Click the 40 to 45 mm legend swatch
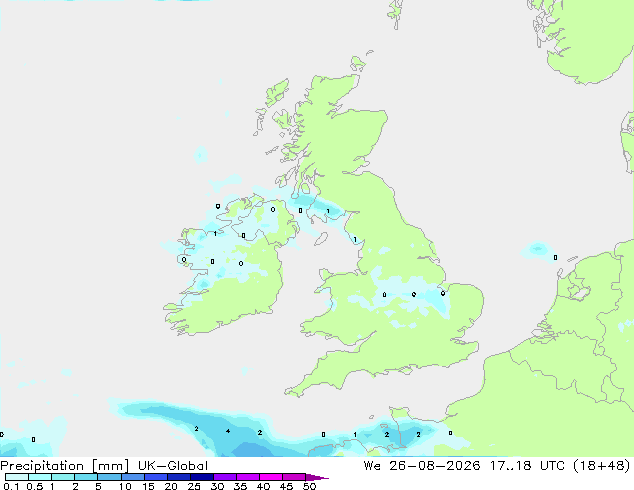 coord(271,477)
